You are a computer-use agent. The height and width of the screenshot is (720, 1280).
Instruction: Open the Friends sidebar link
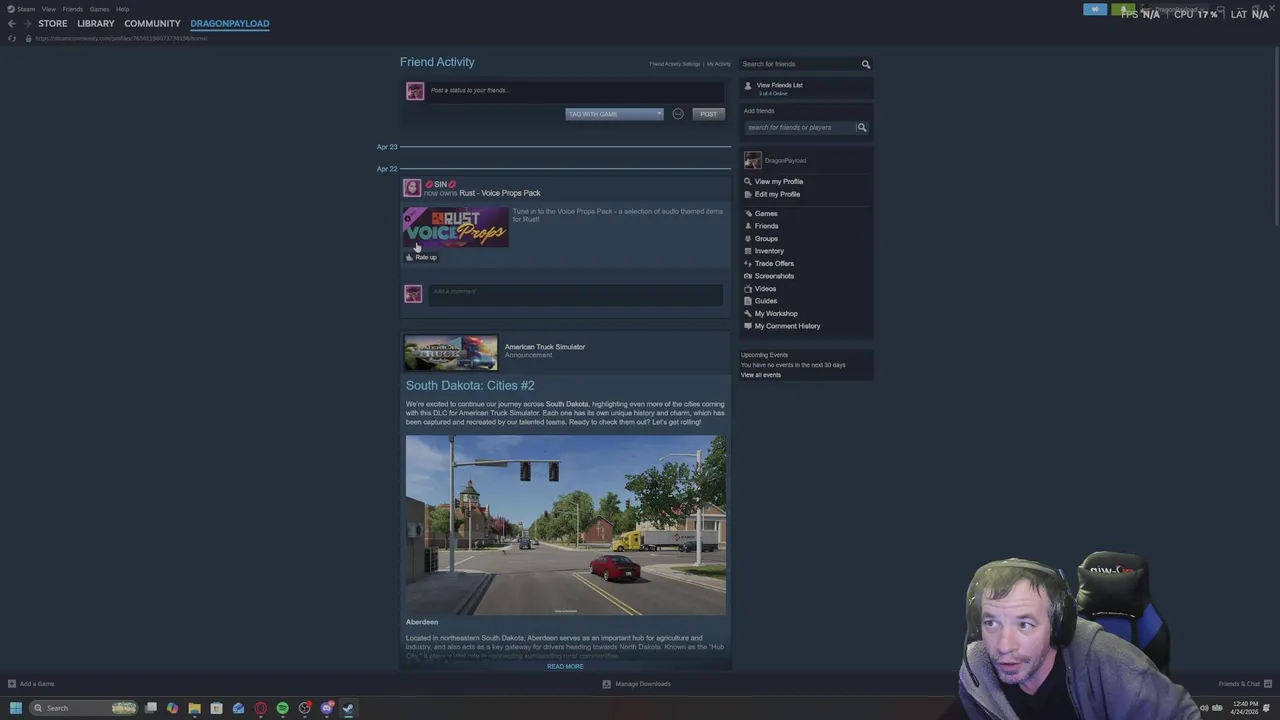coord(766,226)
